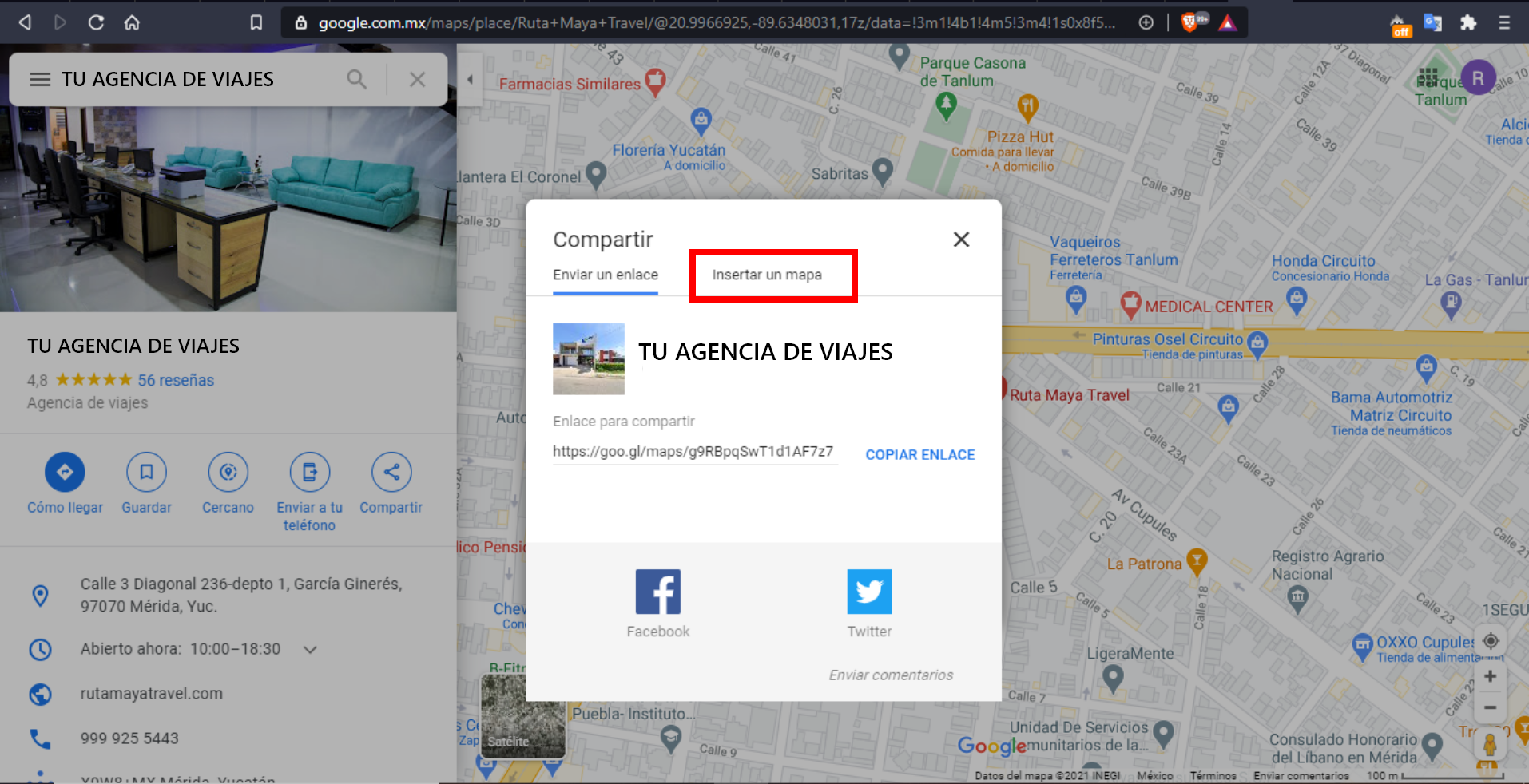
Task: Click the Compartir share icon
Action: click(x=391, y=472)
